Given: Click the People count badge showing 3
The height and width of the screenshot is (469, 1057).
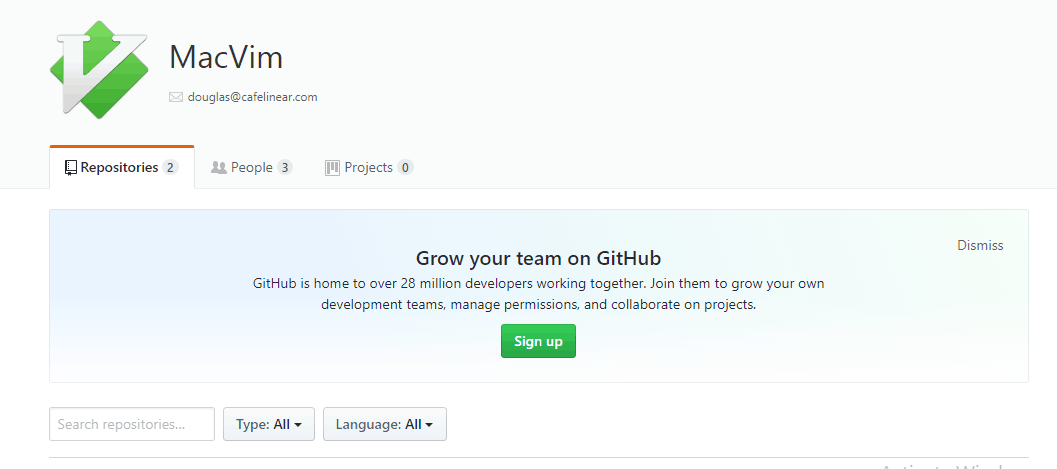Looking at the screenshot, I should [285, 168].
